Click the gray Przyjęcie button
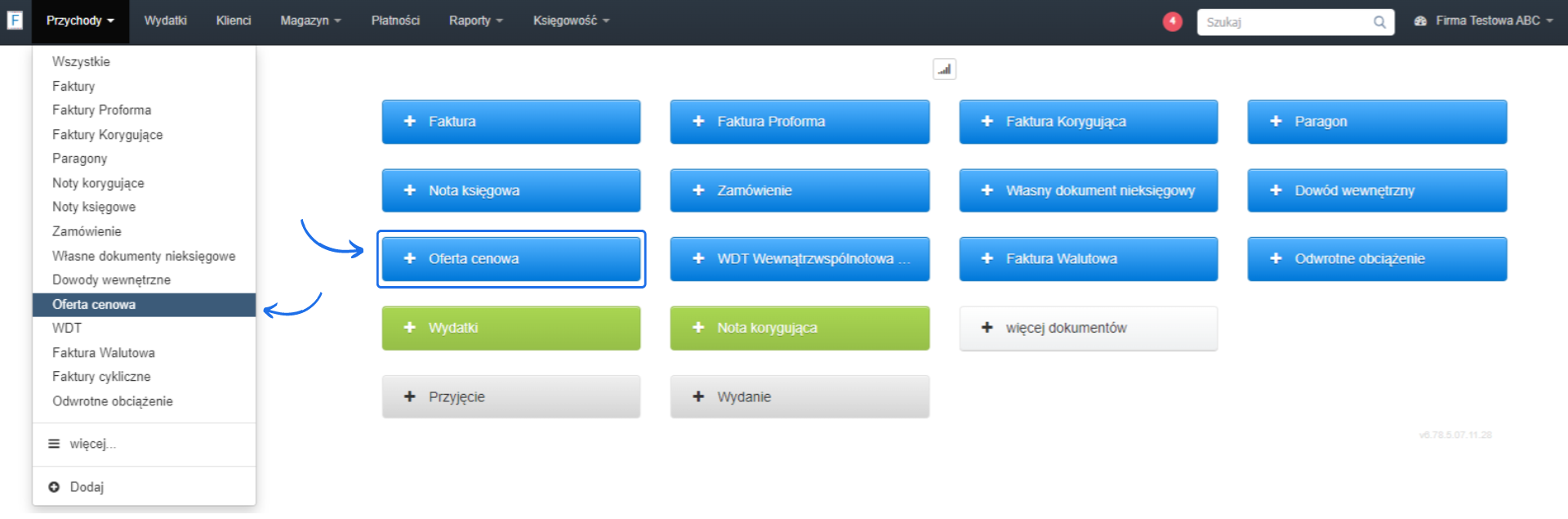The image size is (1568, 519). coord(511,397)
